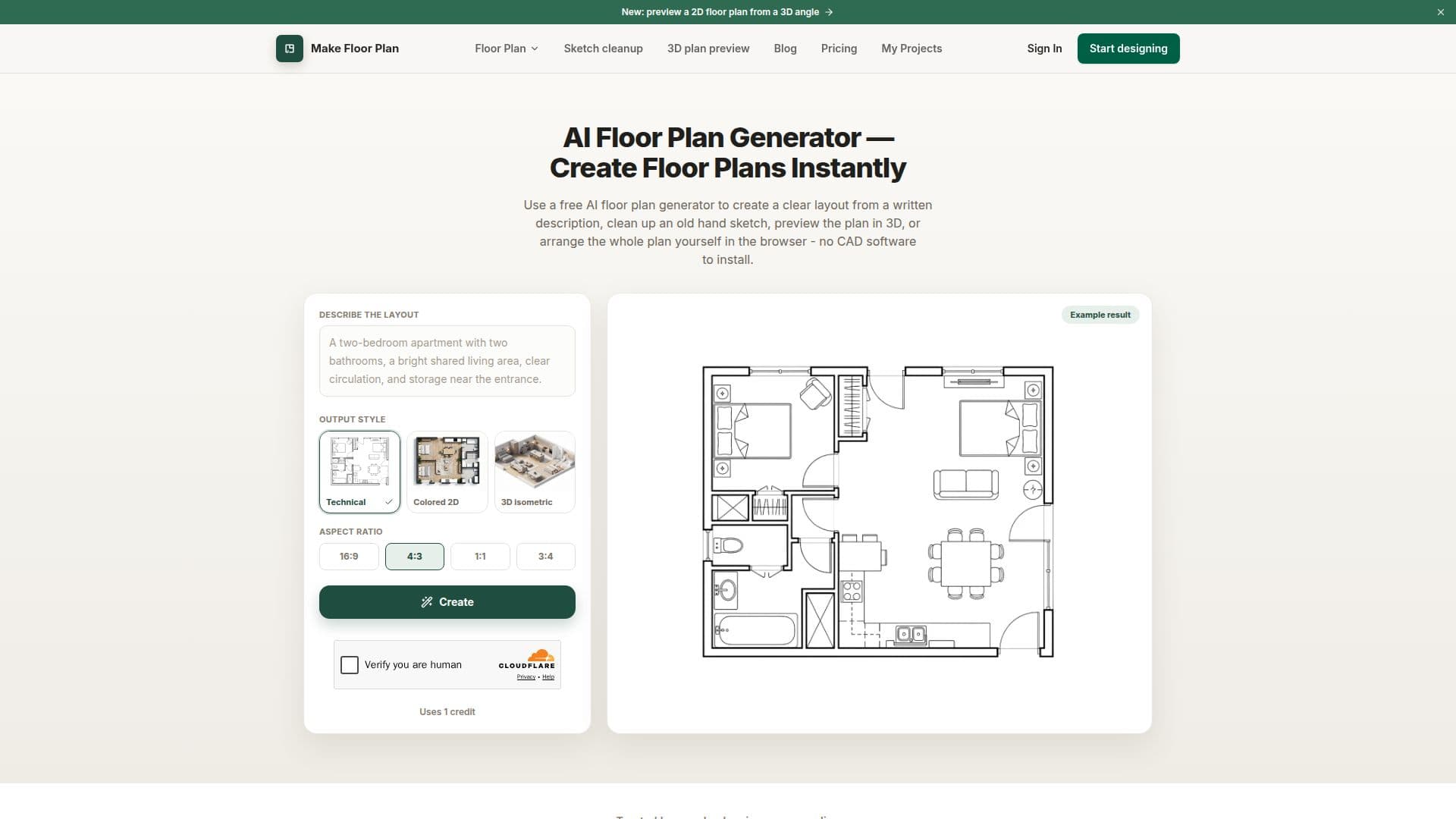Click the Example result badge

[1100, 315]
